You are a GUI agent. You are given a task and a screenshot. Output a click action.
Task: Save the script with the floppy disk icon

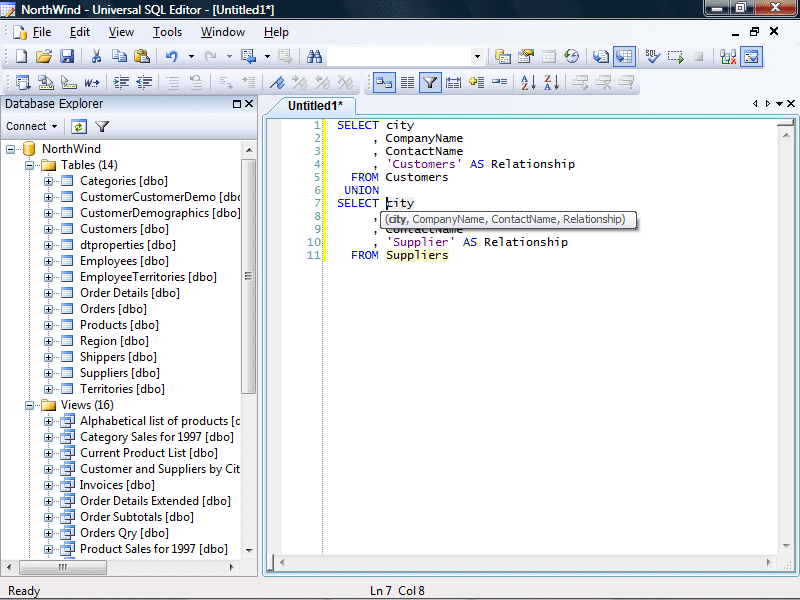point(67,57)
